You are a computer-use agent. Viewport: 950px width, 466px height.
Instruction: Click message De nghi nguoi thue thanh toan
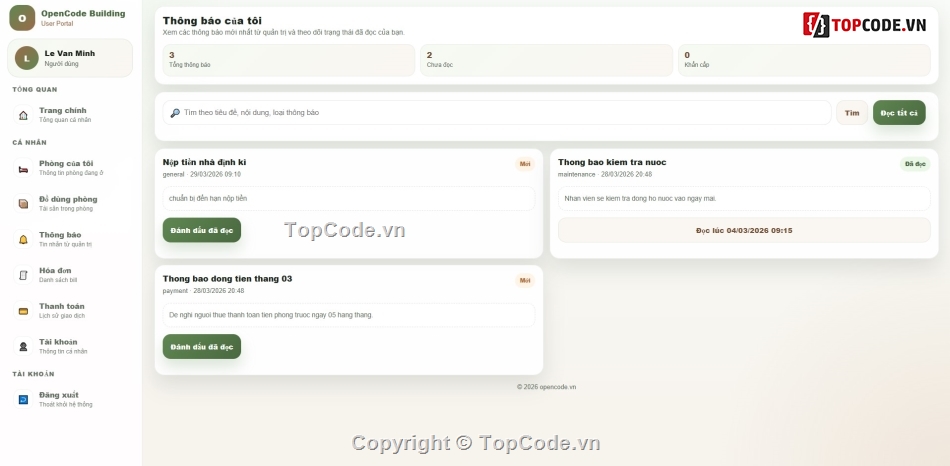(270, 315)
